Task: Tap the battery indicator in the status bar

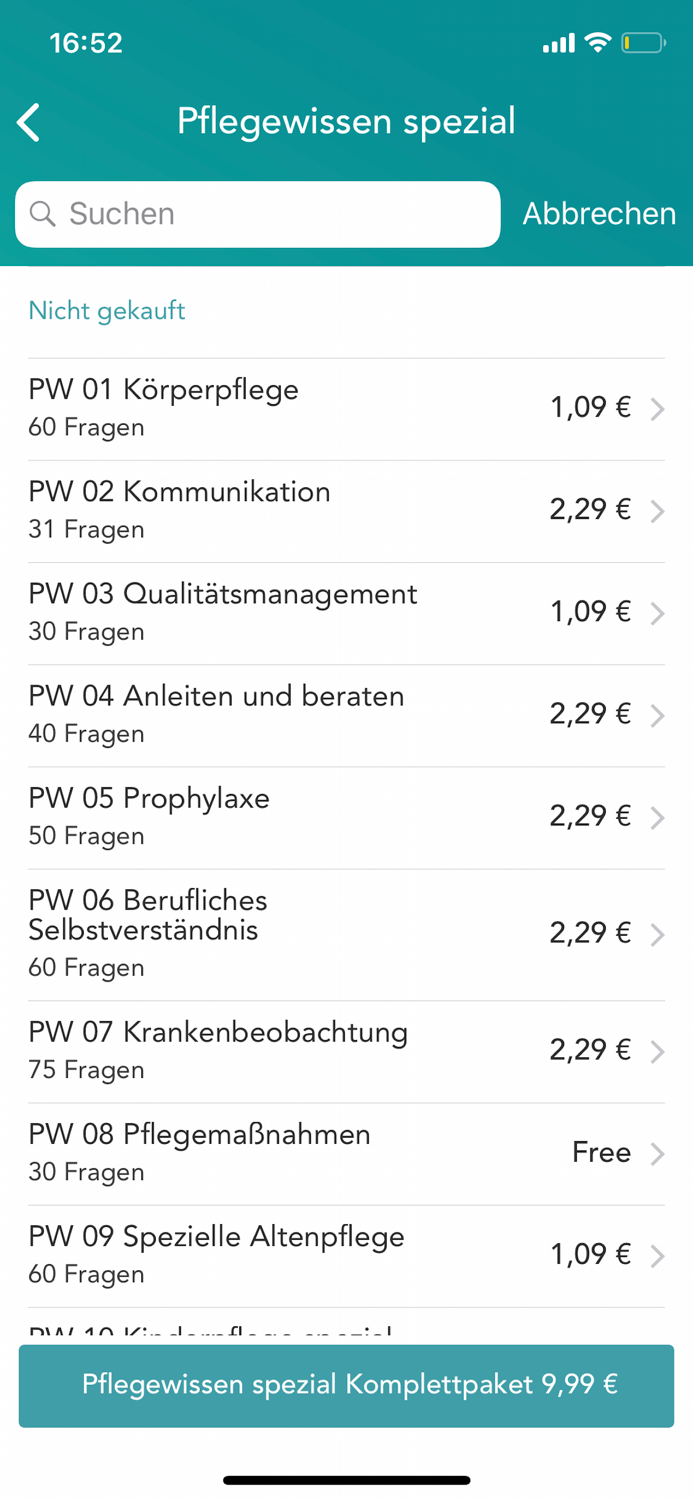Action: tap(645, 42)
